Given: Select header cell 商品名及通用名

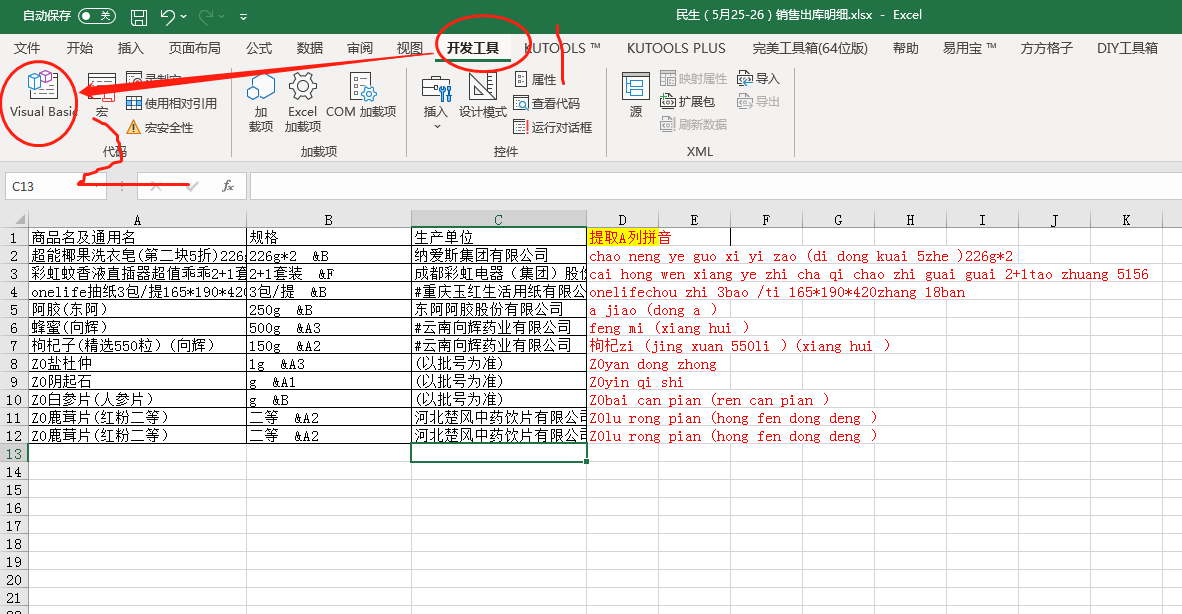Looking at the screenshot, I should (x=137, y=237).
